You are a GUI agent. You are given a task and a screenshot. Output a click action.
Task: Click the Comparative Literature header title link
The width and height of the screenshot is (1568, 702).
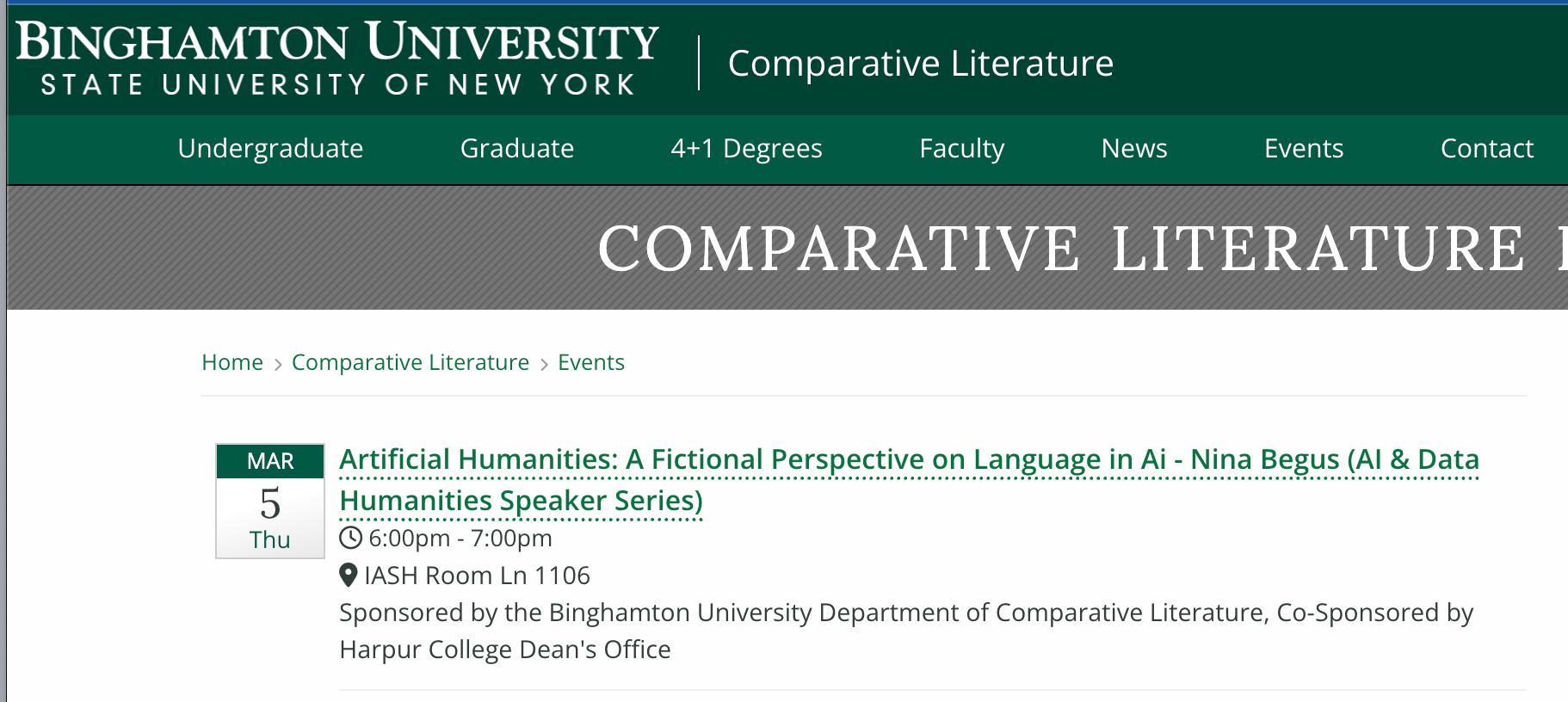click(x=920, y=64)
